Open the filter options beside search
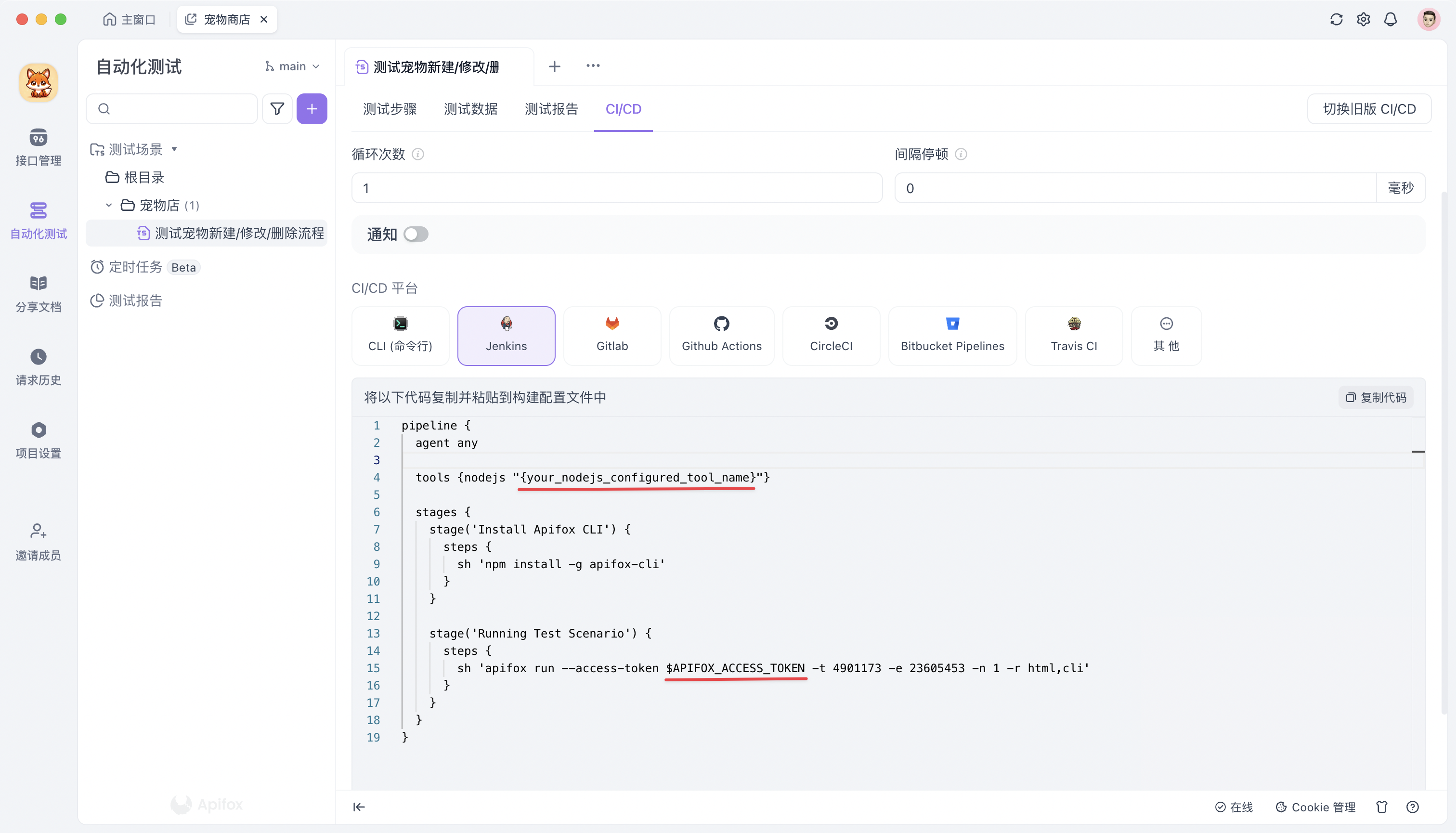This screenshot has width=1456, height=833. [277, 108]
